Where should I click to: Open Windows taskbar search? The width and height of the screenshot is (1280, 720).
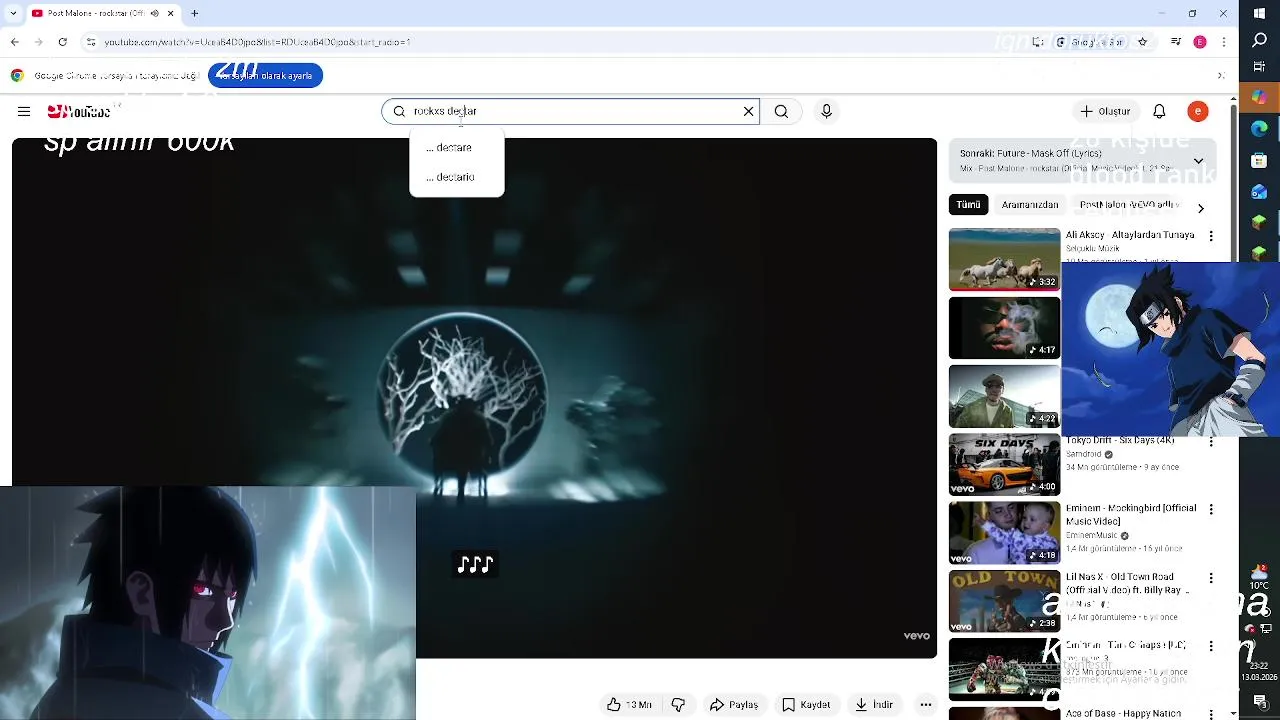click(1260, 41)
